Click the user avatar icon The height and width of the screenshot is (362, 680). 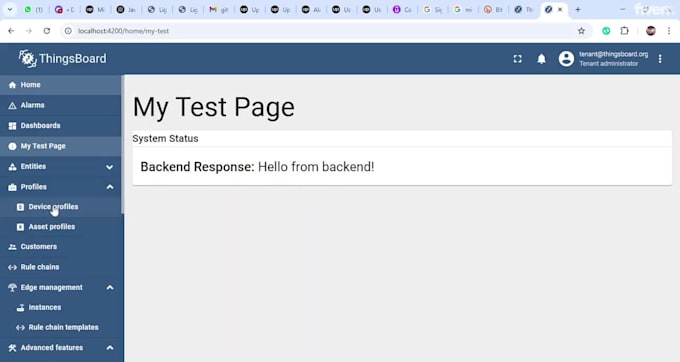[566, 59]
